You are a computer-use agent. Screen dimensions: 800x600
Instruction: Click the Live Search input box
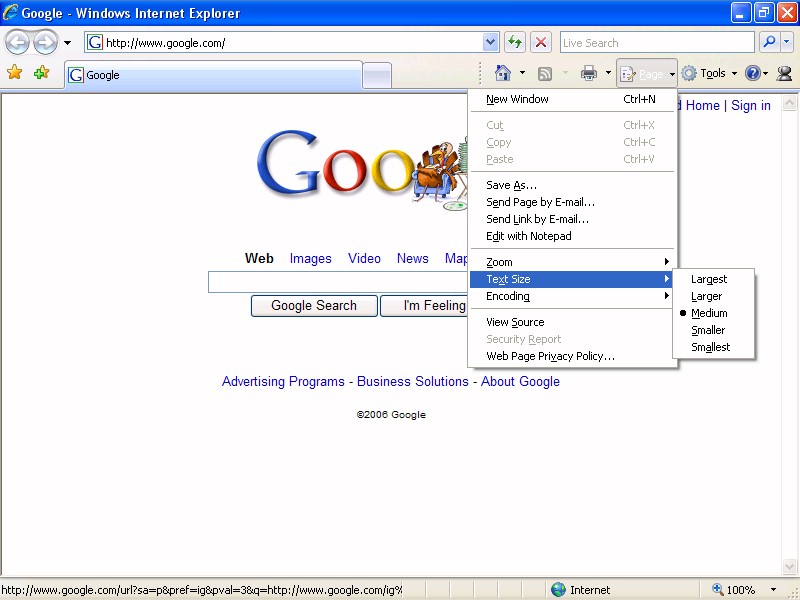657,43
